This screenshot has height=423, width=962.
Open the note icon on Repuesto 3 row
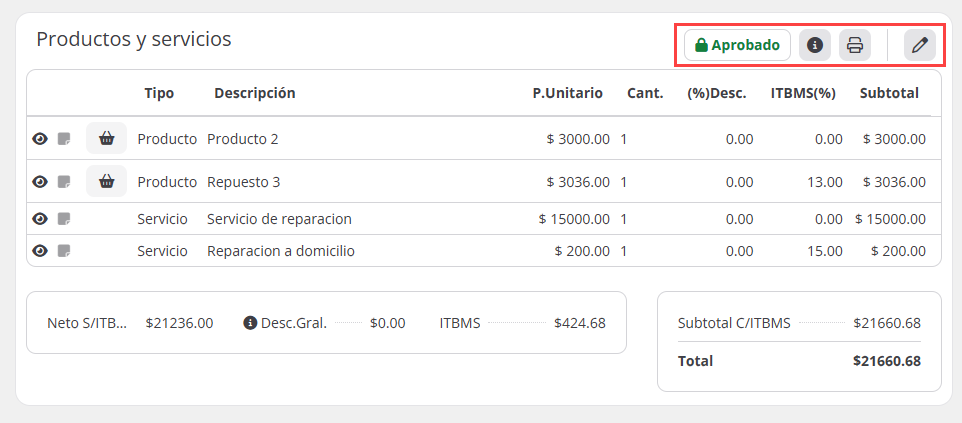click(x=64, y=182)
